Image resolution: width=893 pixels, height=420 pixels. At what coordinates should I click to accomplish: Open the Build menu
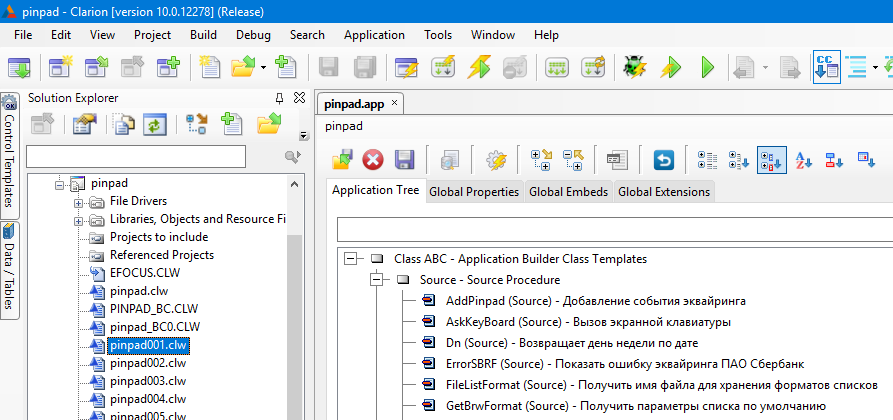click(x=203, y=34)
